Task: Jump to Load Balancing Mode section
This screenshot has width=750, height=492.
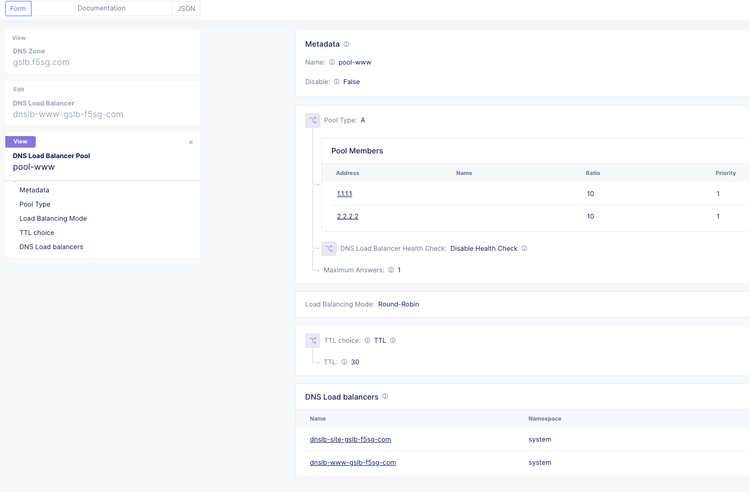Action: pyautogui.click(x=53, y=218)
